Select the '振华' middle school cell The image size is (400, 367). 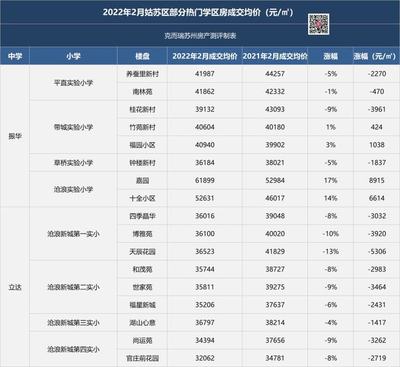coord(15,136)
